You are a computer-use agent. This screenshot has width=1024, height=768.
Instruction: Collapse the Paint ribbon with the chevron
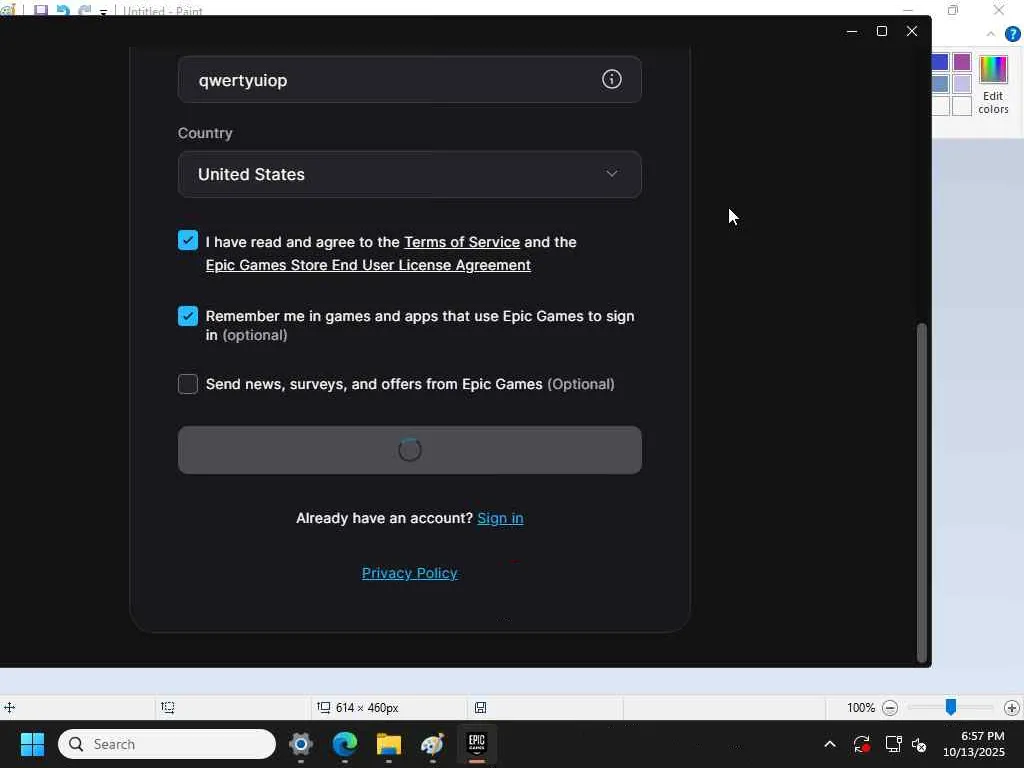(x=991, y=34)
